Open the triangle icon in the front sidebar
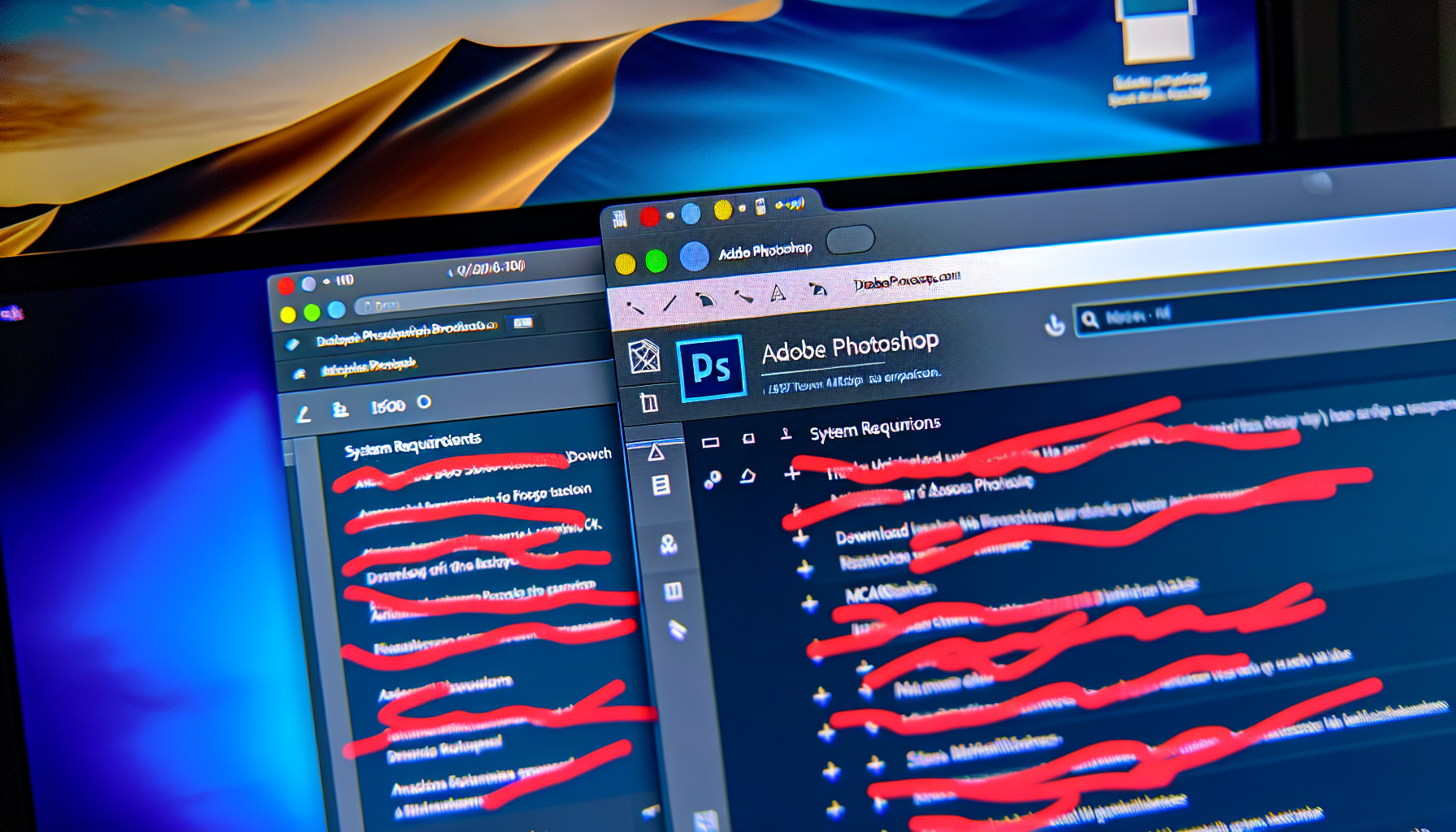1456x832 pixels. 656,453
